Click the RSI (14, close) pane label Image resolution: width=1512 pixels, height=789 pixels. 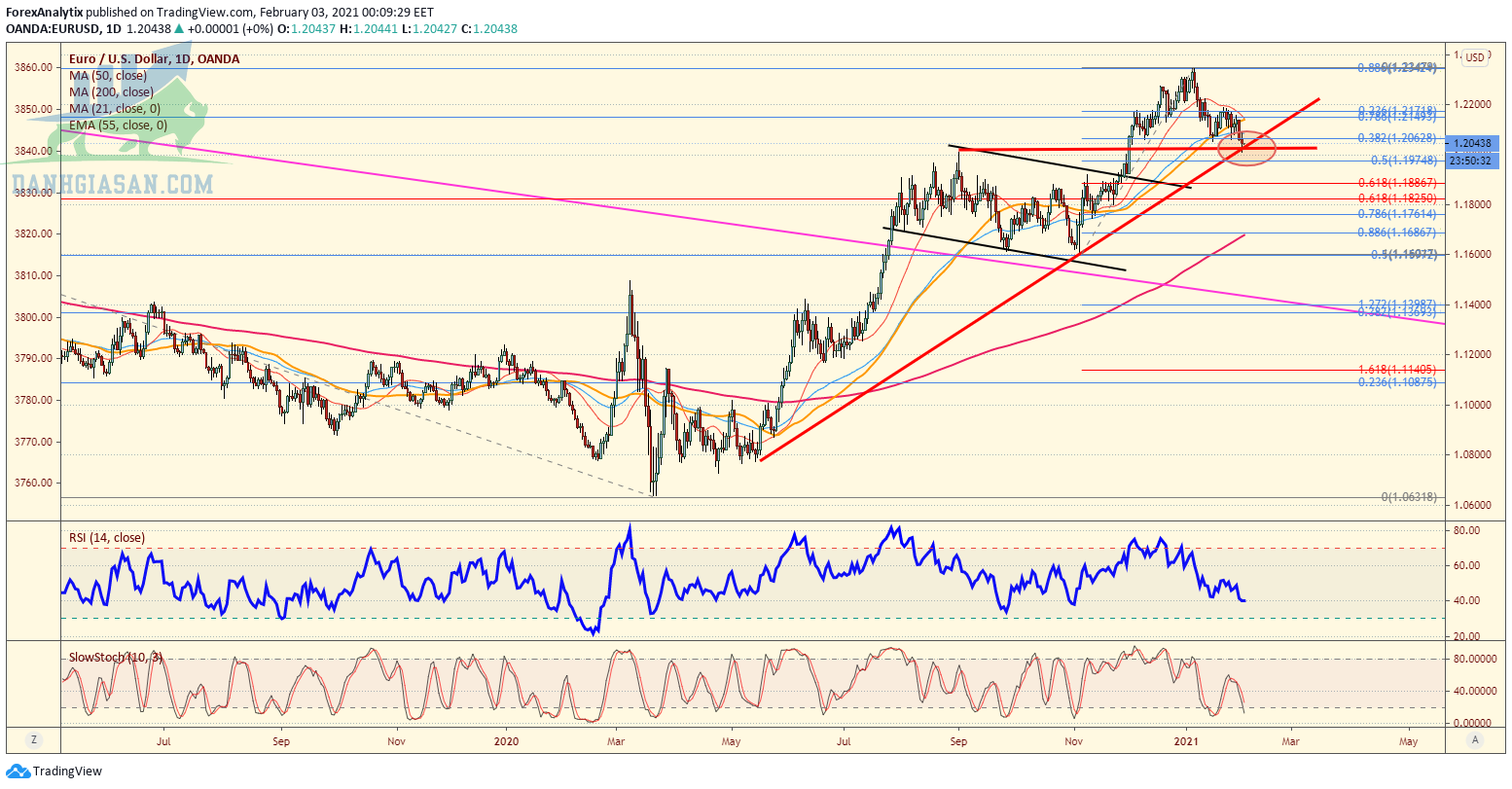(106, 537)
